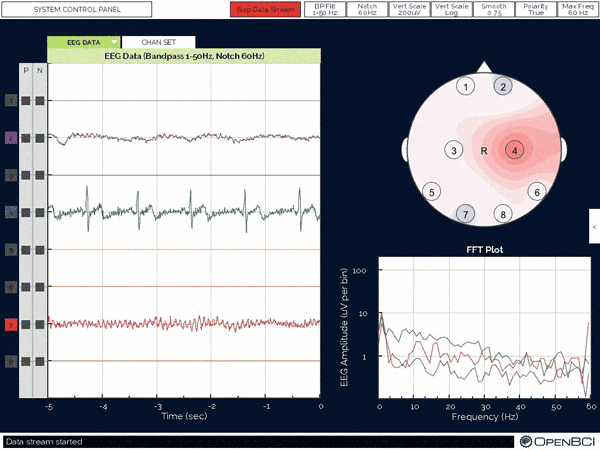
Task: Switch to the CHAN SET tab
Action: point(158,42)
